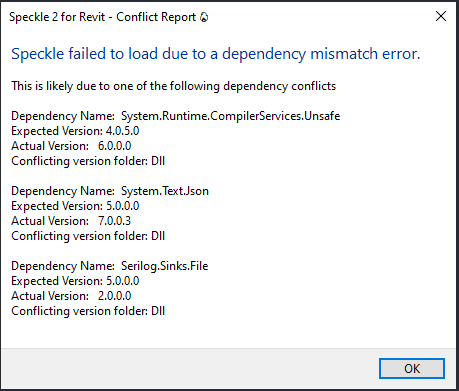
Task: Click the 'Dependency Name:' label for Serilog
Action: pyautogui.click(x=63, y=266)
